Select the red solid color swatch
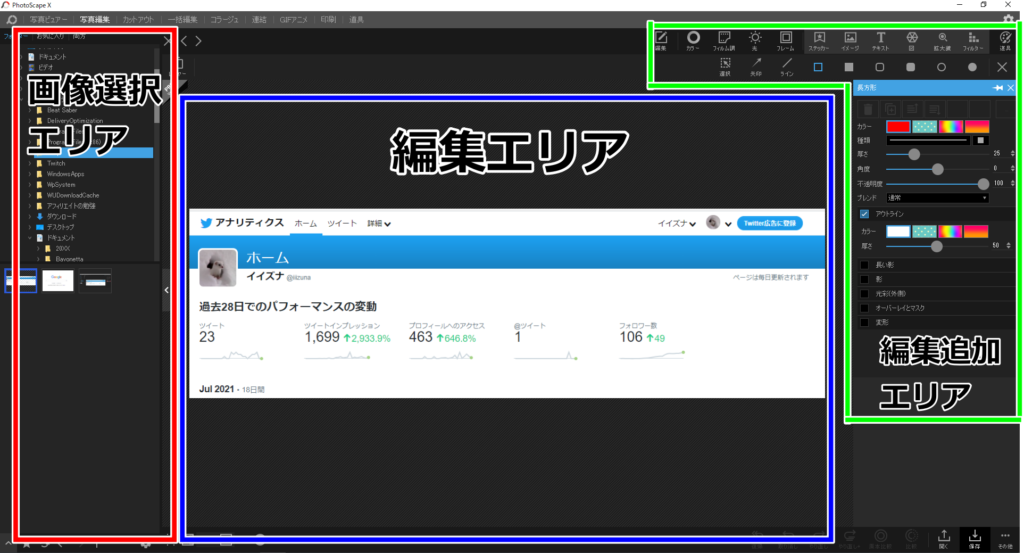 pyautogui.click(x=898, y=125)
